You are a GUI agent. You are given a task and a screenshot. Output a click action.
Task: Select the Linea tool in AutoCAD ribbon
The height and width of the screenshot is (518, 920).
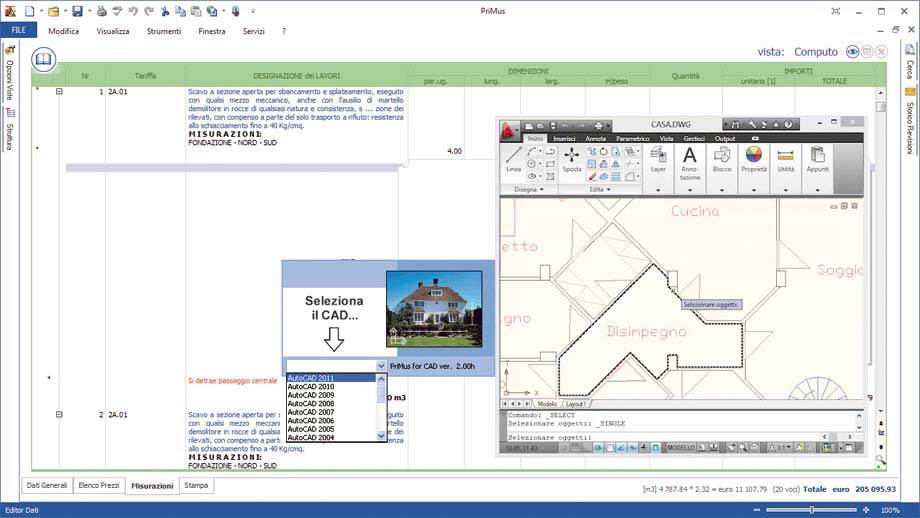(x=513, y=159)
